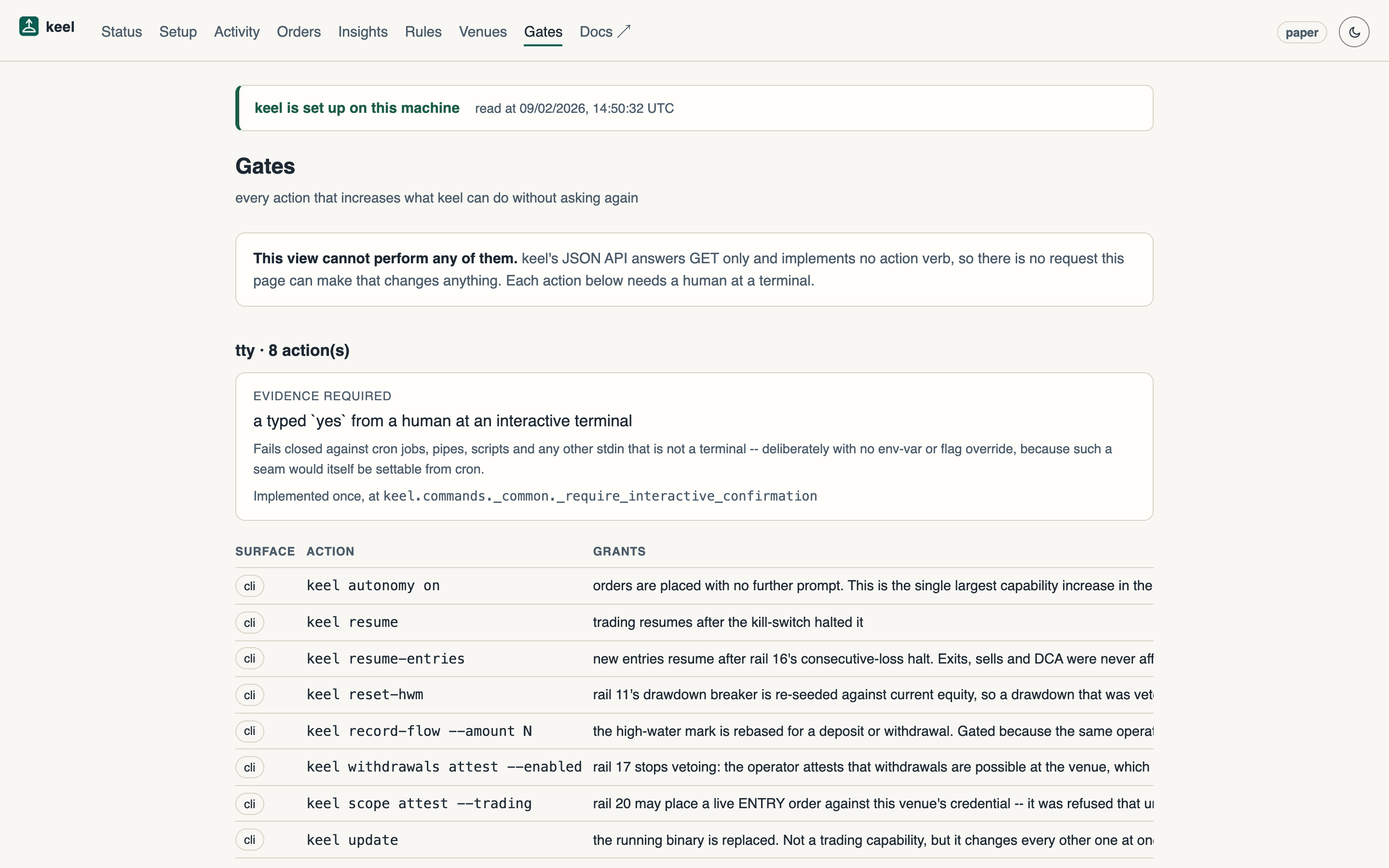Image resolution: width=1389 pixels, height=868 pixels.
Task: Select 'keel scope attest --trading' text
Action: (420, 804)
